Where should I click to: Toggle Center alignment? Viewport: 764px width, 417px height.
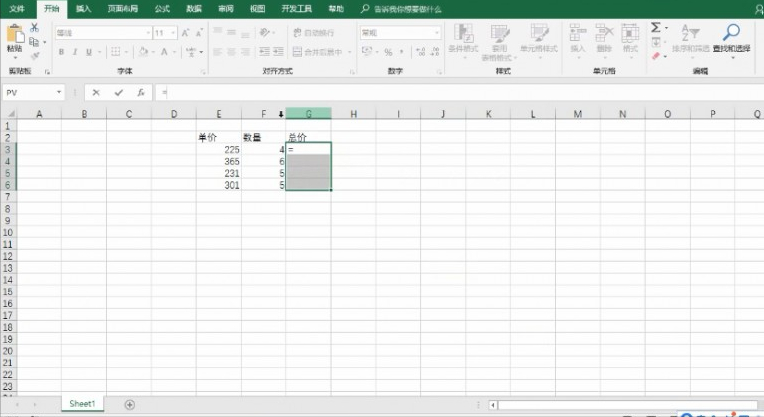(231, 52)
